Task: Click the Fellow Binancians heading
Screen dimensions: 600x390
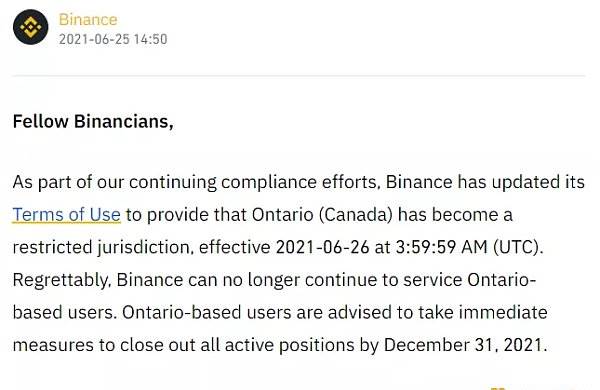Action: tap(93, 122)
